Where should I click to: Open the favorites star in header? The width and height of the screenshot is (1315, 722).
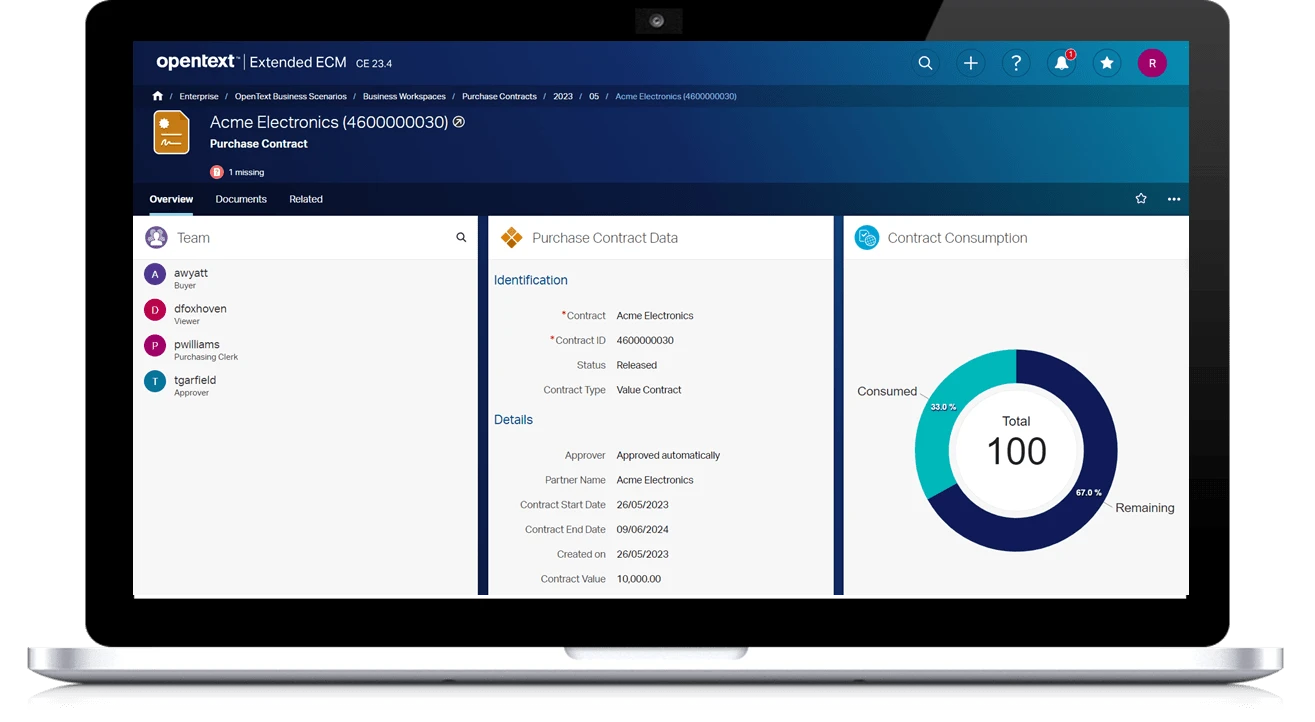coord(1107,63)
